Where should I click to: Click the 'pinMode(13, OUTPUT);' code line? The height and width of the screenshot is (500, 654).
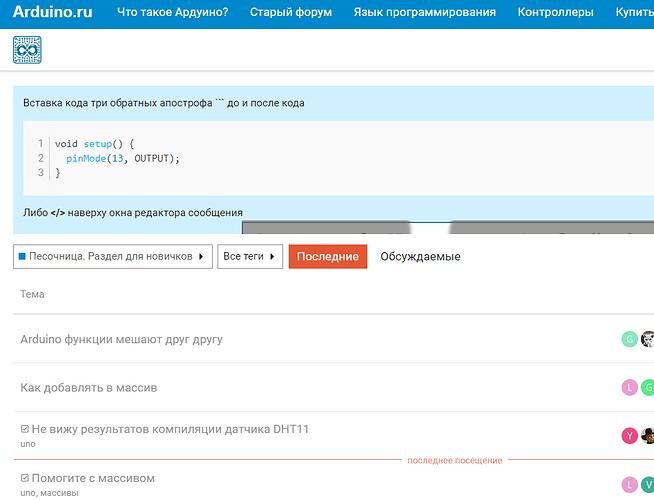point(123,158)
